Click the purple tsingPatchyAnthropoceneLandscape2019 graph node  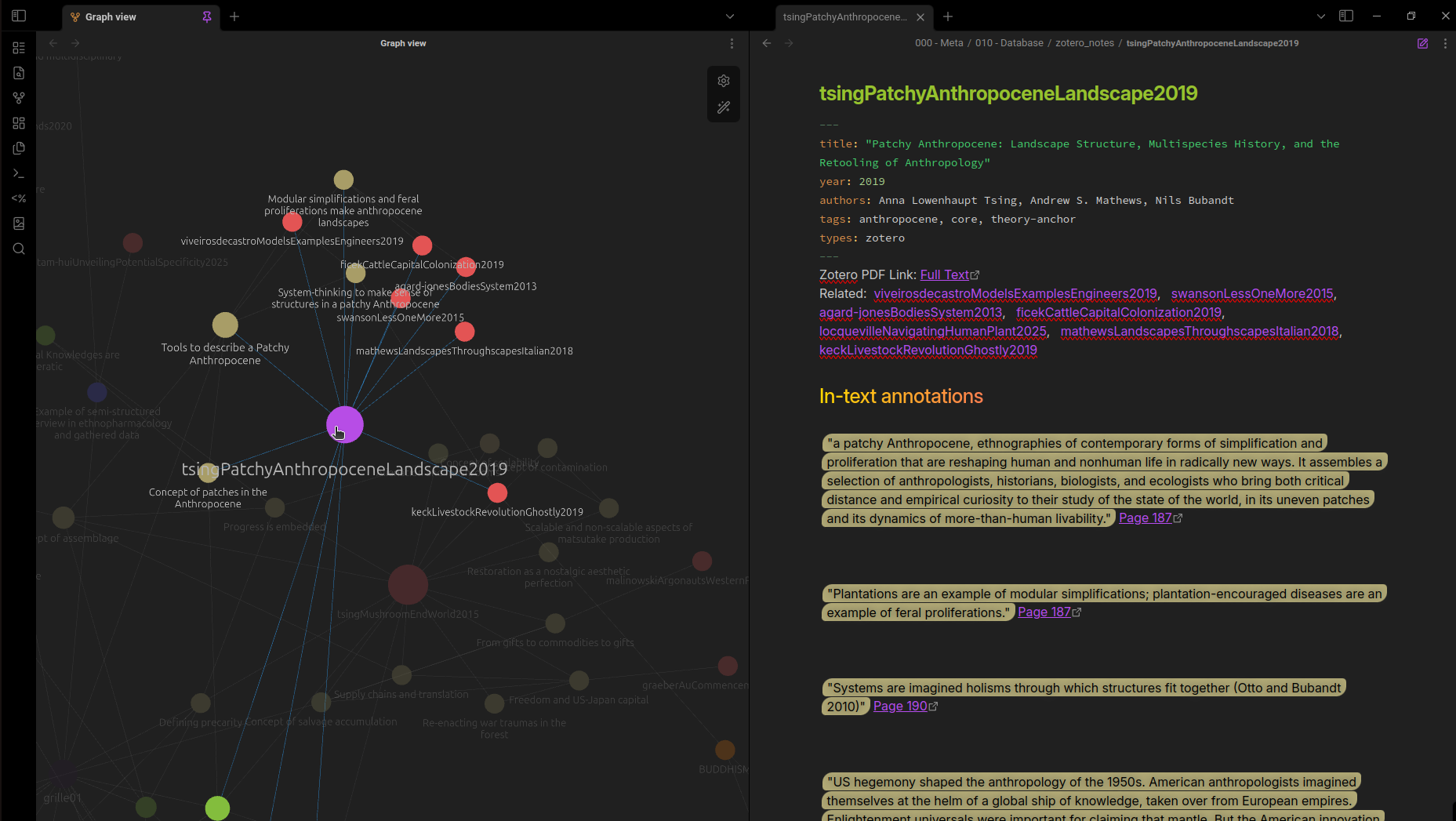click(x=345, y=424)
